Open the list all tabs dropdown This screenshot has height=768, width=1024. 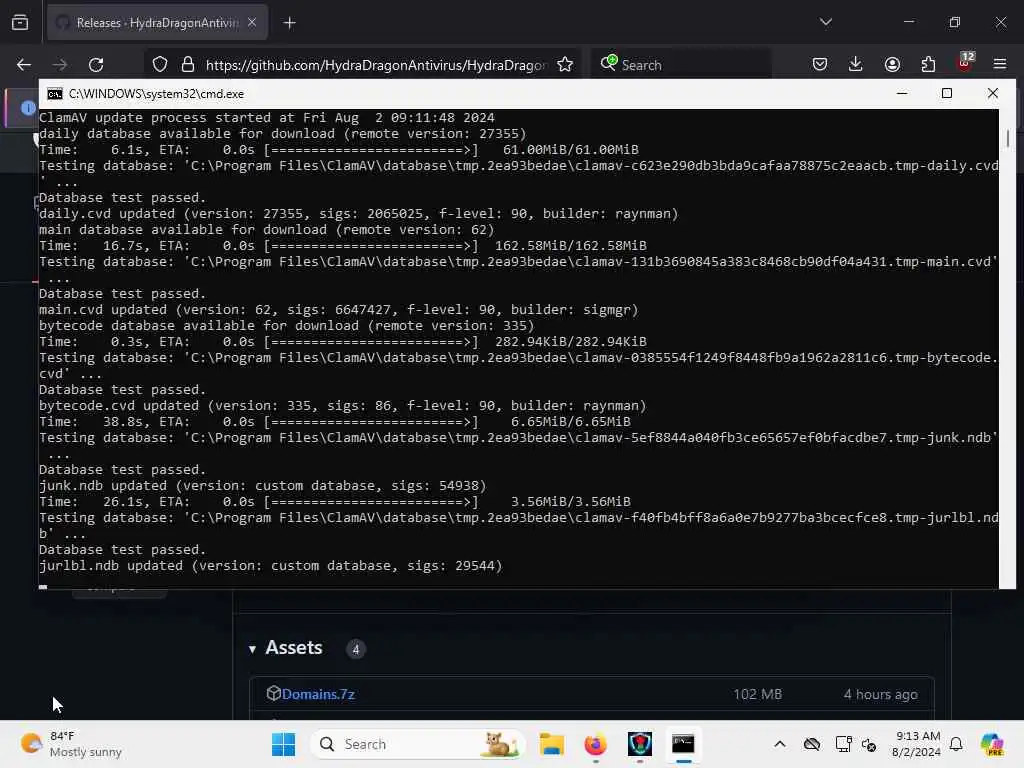(825, 22)
